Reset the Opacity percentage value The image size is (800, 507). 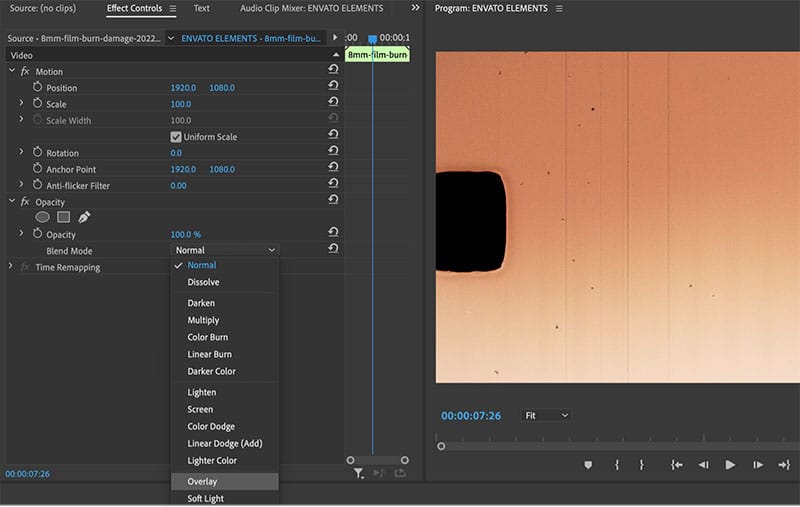[333, 232]
